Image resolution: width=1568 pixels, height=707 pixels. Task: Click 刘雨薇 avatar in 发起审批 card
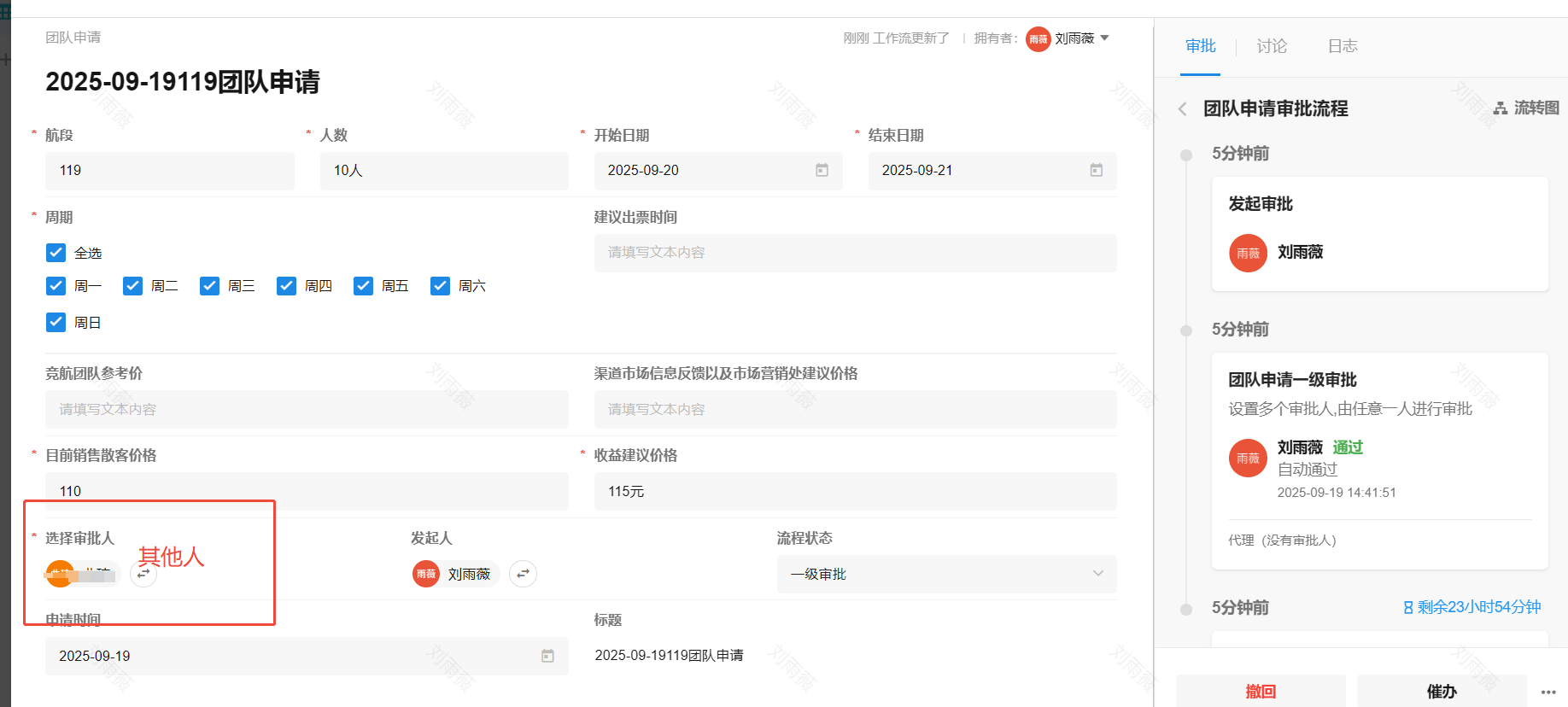pyautogui.click(x=1248, y=253)
